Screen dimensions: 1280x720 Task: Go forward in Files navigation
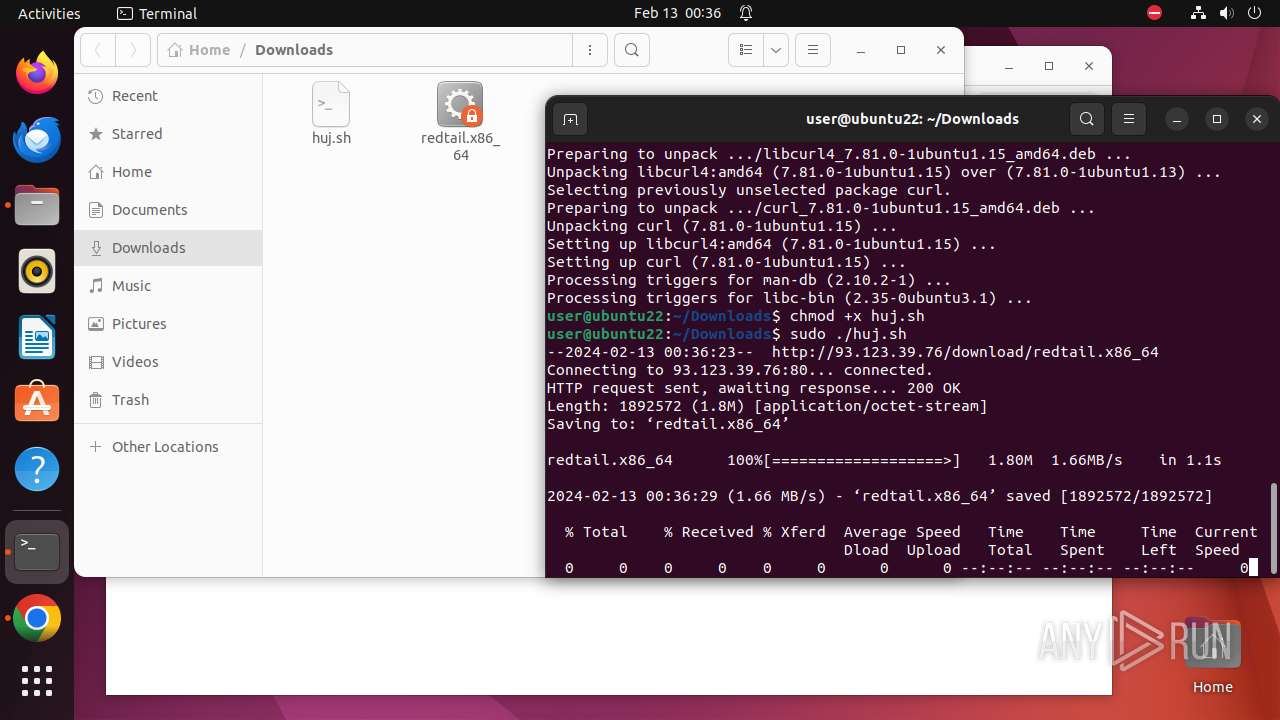click(x=133, y=50)
